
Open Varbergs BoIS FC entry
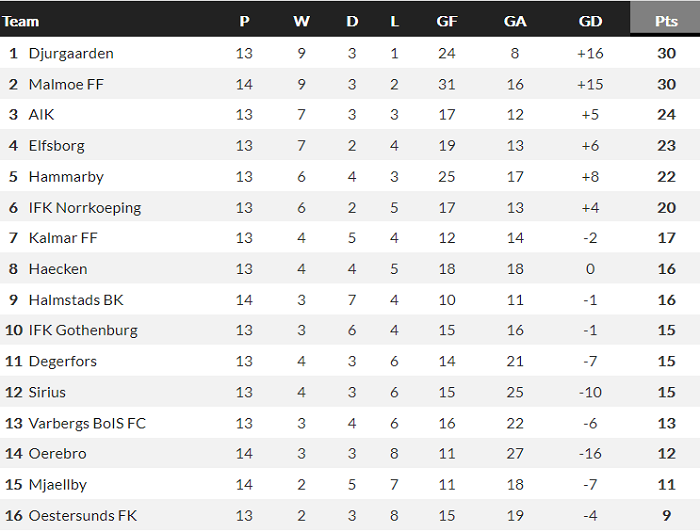pos(87,423)
